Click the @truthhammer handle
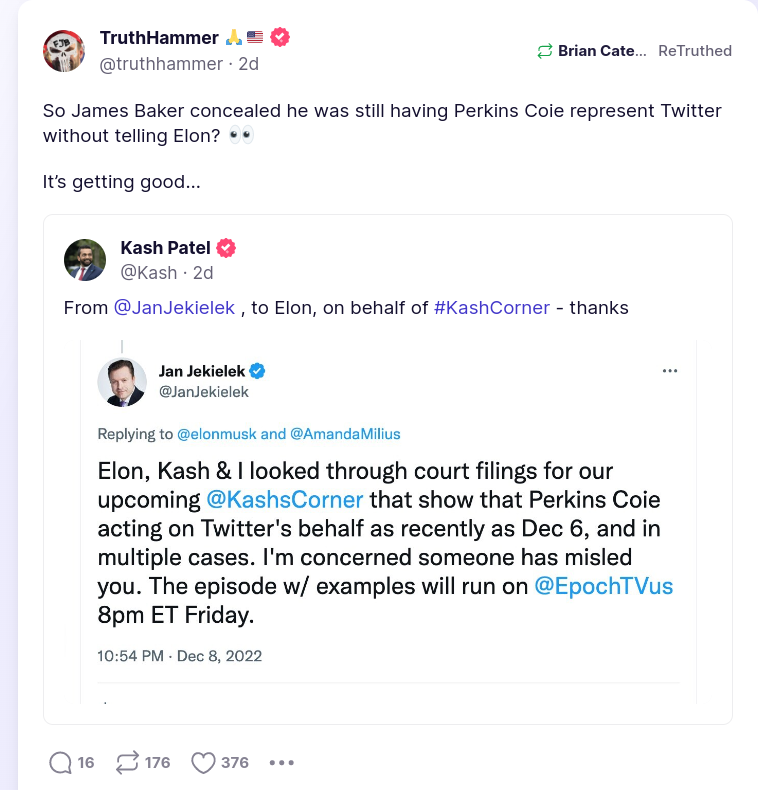 [x=161, y=64]
